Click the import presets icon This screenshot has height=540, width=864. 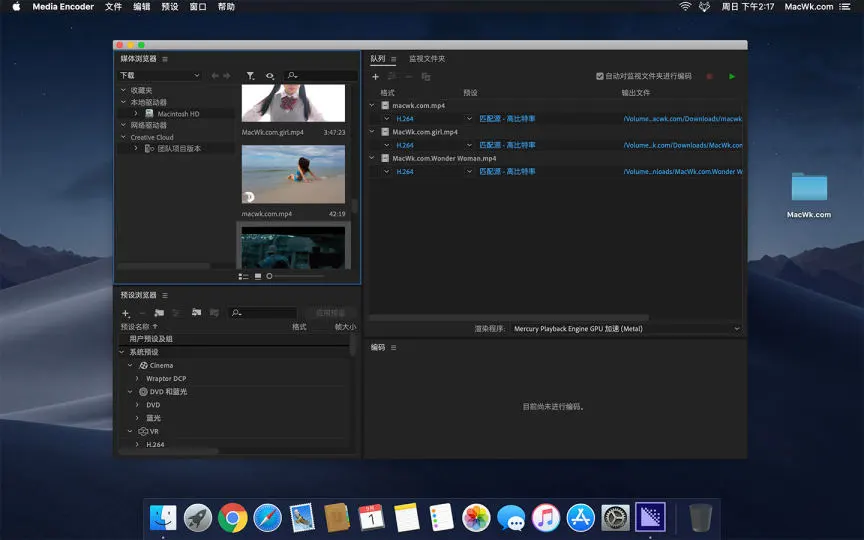click(x=196, y=312)
